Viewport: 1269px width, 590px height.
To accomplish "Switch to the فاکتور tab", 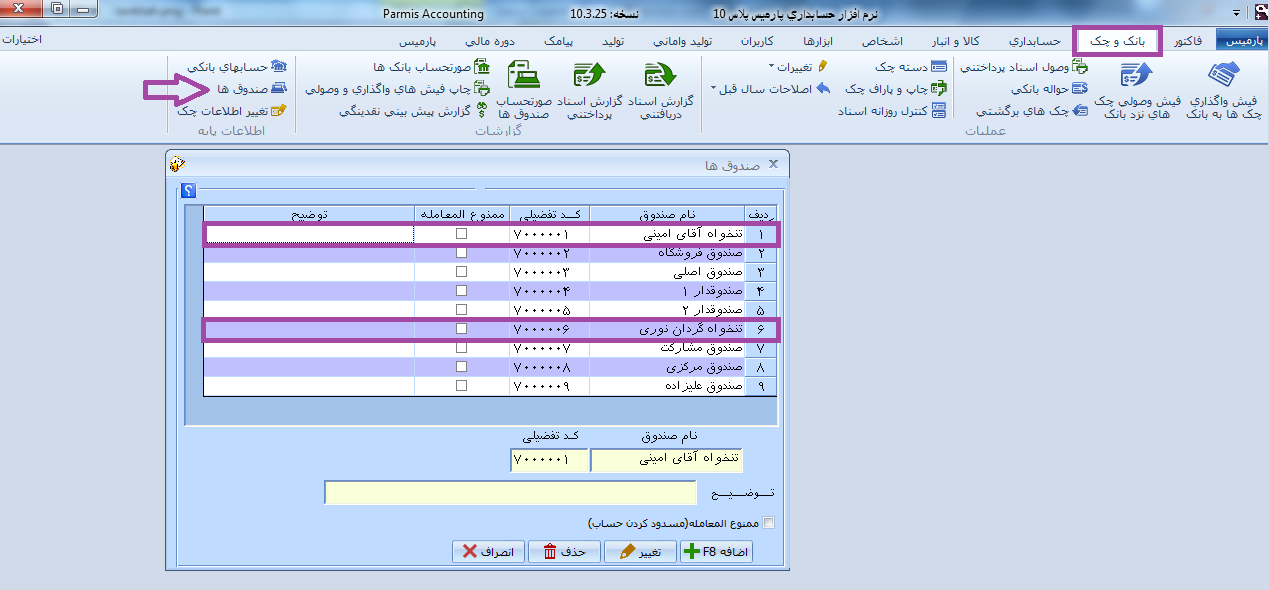I will [1188, 41].
